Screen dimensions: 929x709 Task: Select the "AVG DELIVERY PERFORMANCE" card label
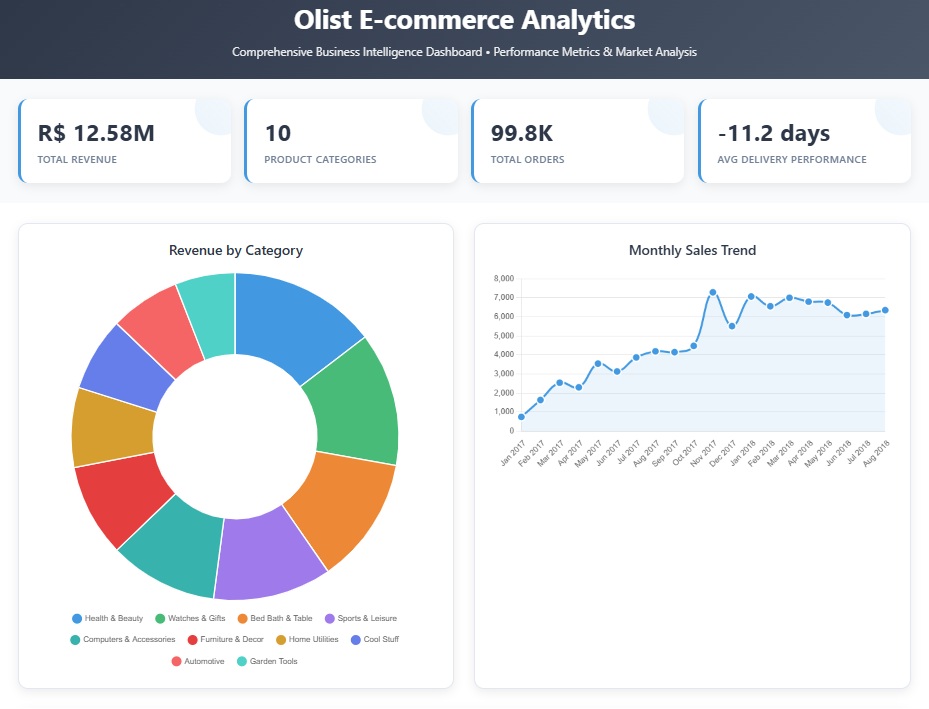[792, 159]
